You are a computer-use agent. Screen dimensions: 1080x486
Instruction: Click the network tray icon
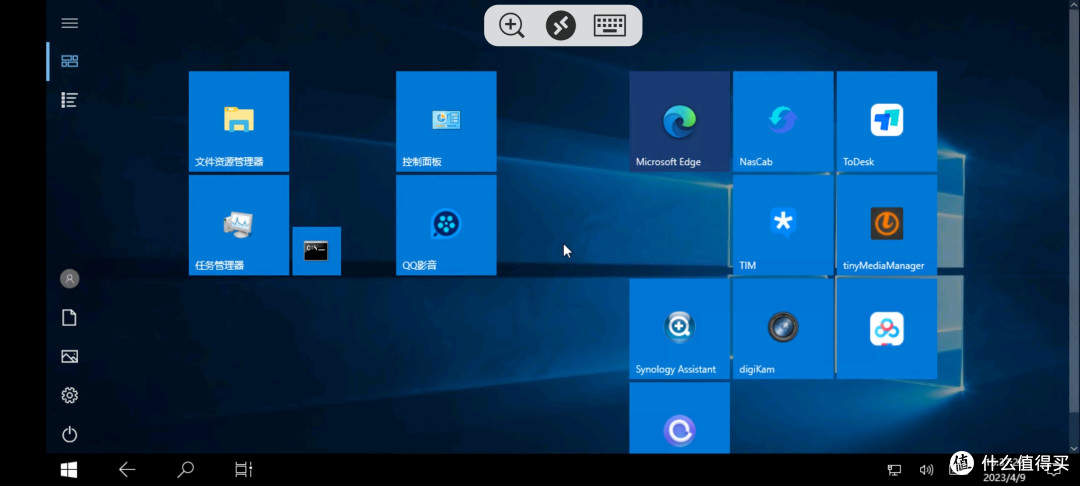coord(894,470)
